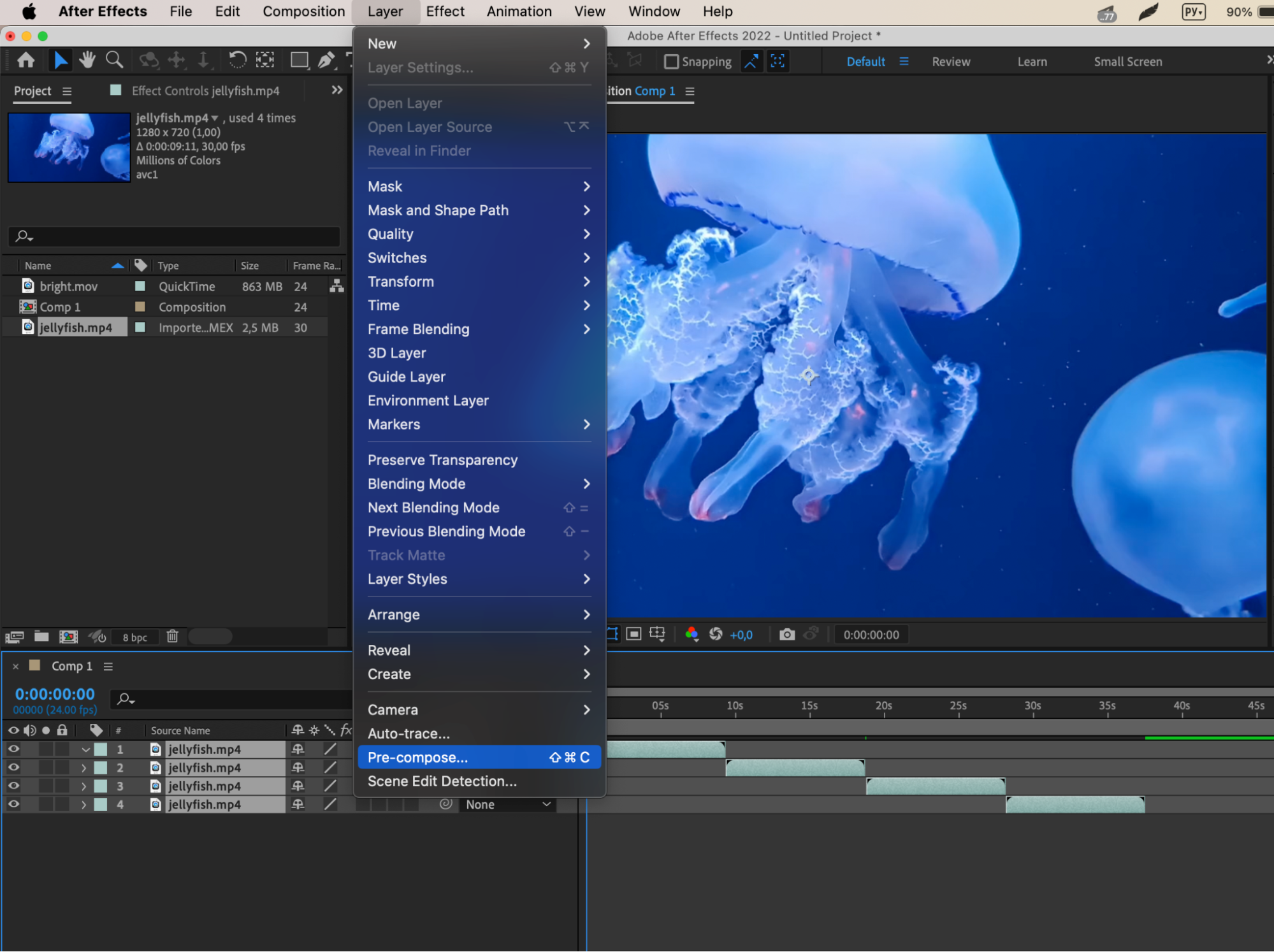Select the Hand tool

(x=87, y=61)
